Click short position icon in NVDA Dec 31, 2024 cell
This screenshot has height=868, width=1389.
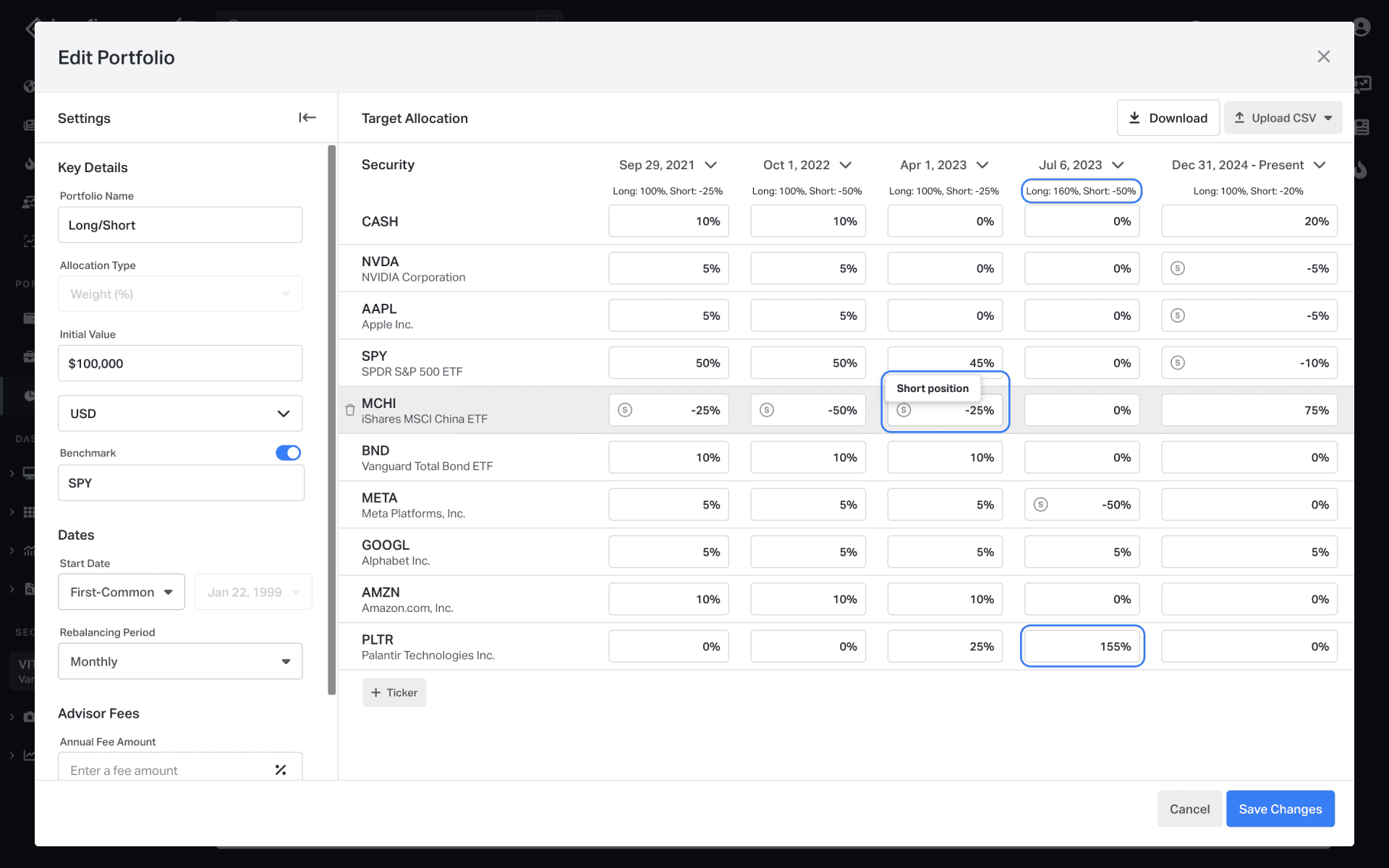coord(1178,268)
